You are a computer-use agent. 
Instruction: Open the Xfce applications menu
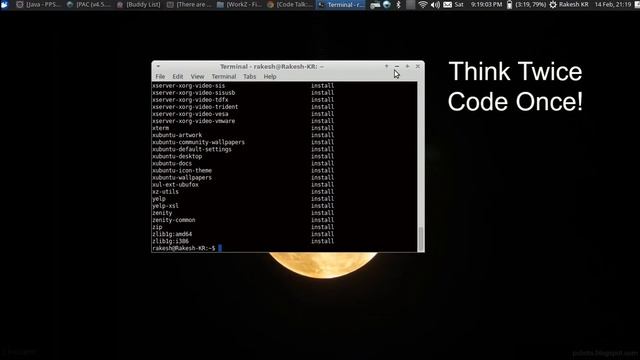(5, 4)
